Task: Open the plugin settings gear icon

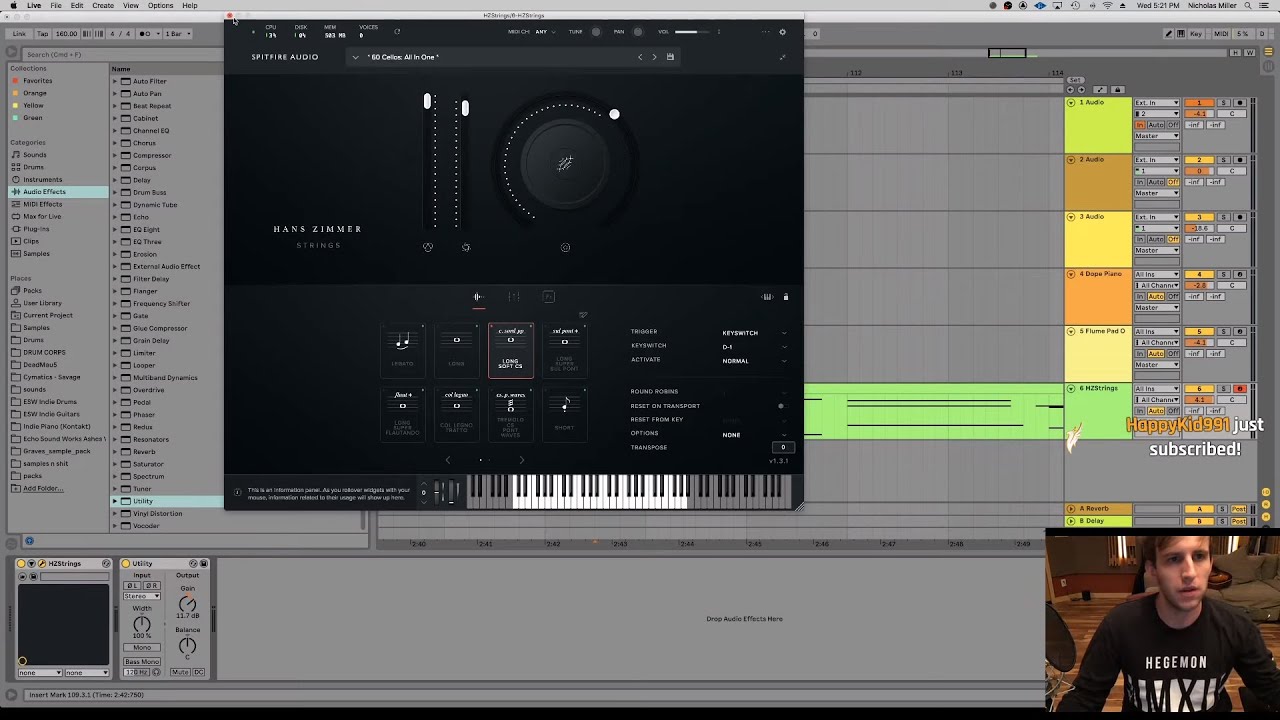Action: pyautogui.click(x=782, y=32)
